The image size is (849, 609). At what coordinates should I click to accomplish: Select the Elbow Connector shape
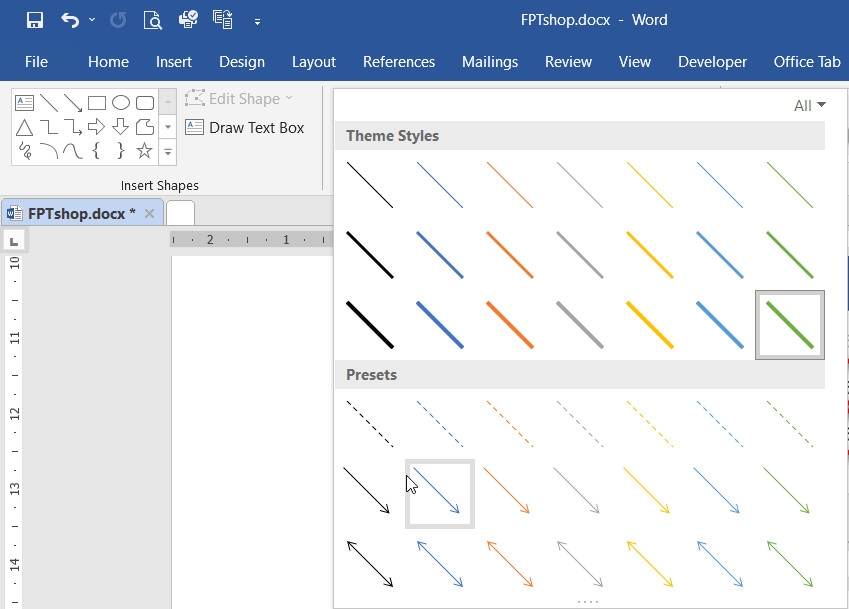click(x=49, y=127)
